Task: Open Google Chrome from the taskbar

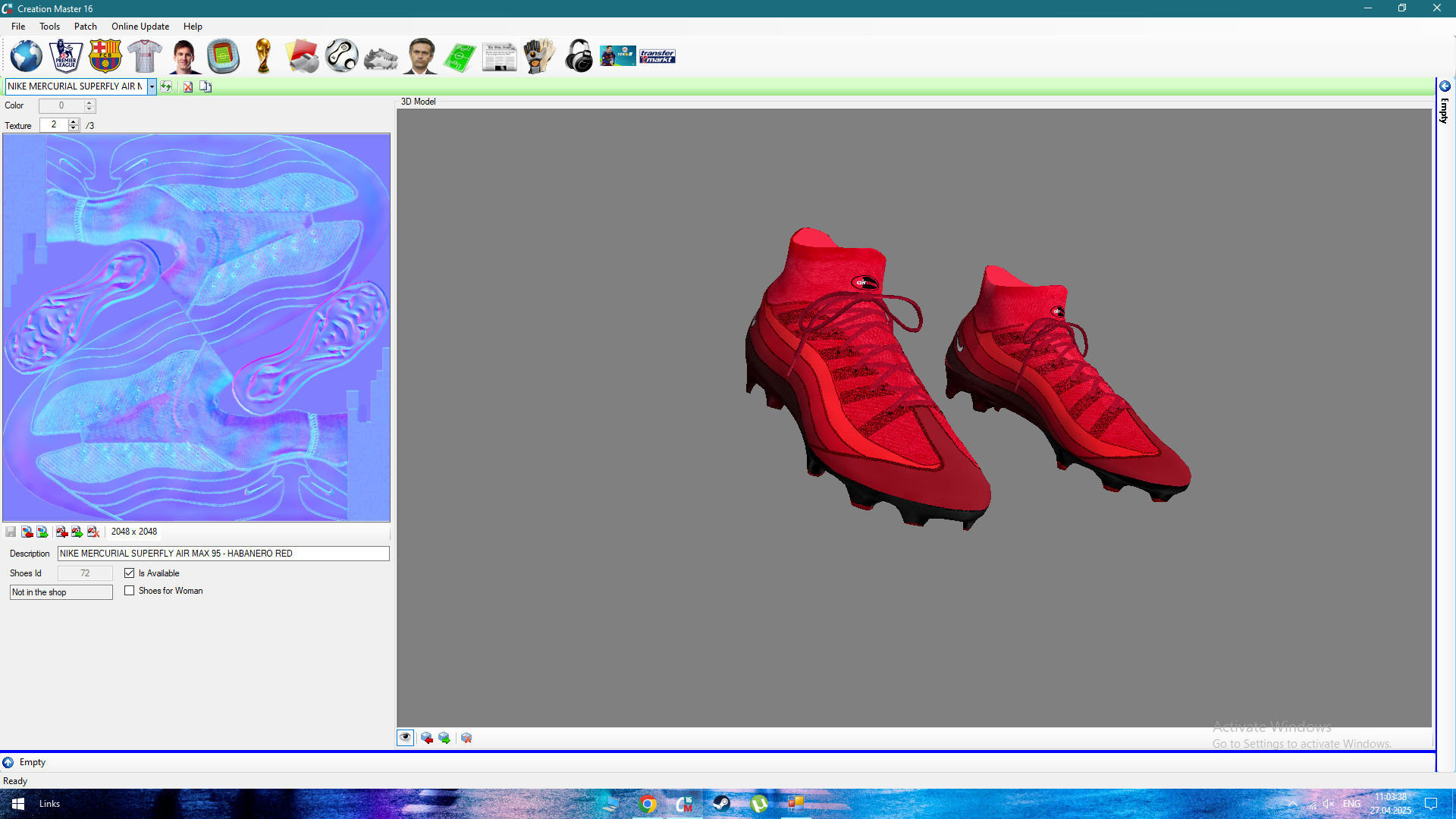Action: click(x=648, y=804)
